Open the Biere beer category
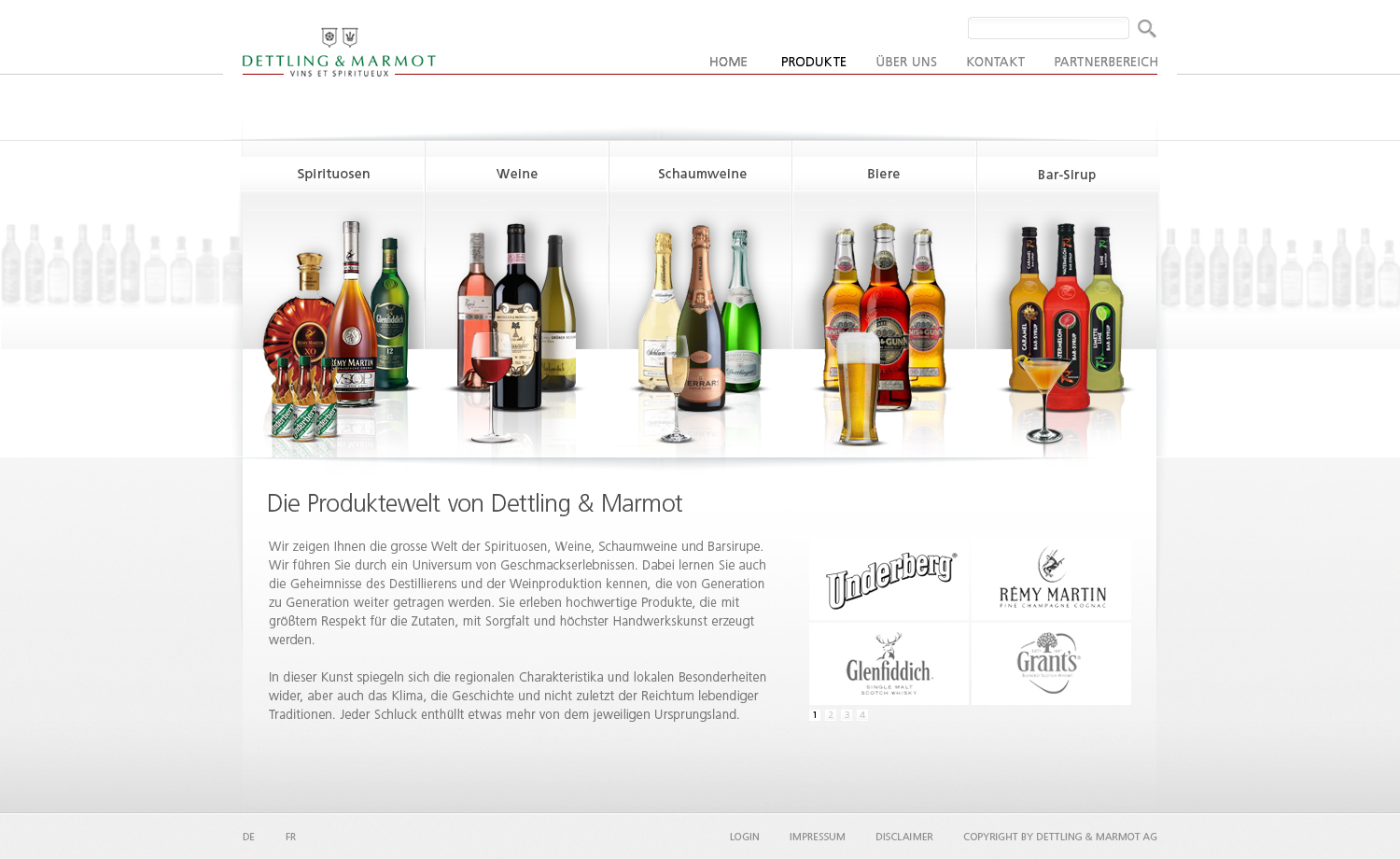The width and height of the screenshot is (1400, 859). 883,175
